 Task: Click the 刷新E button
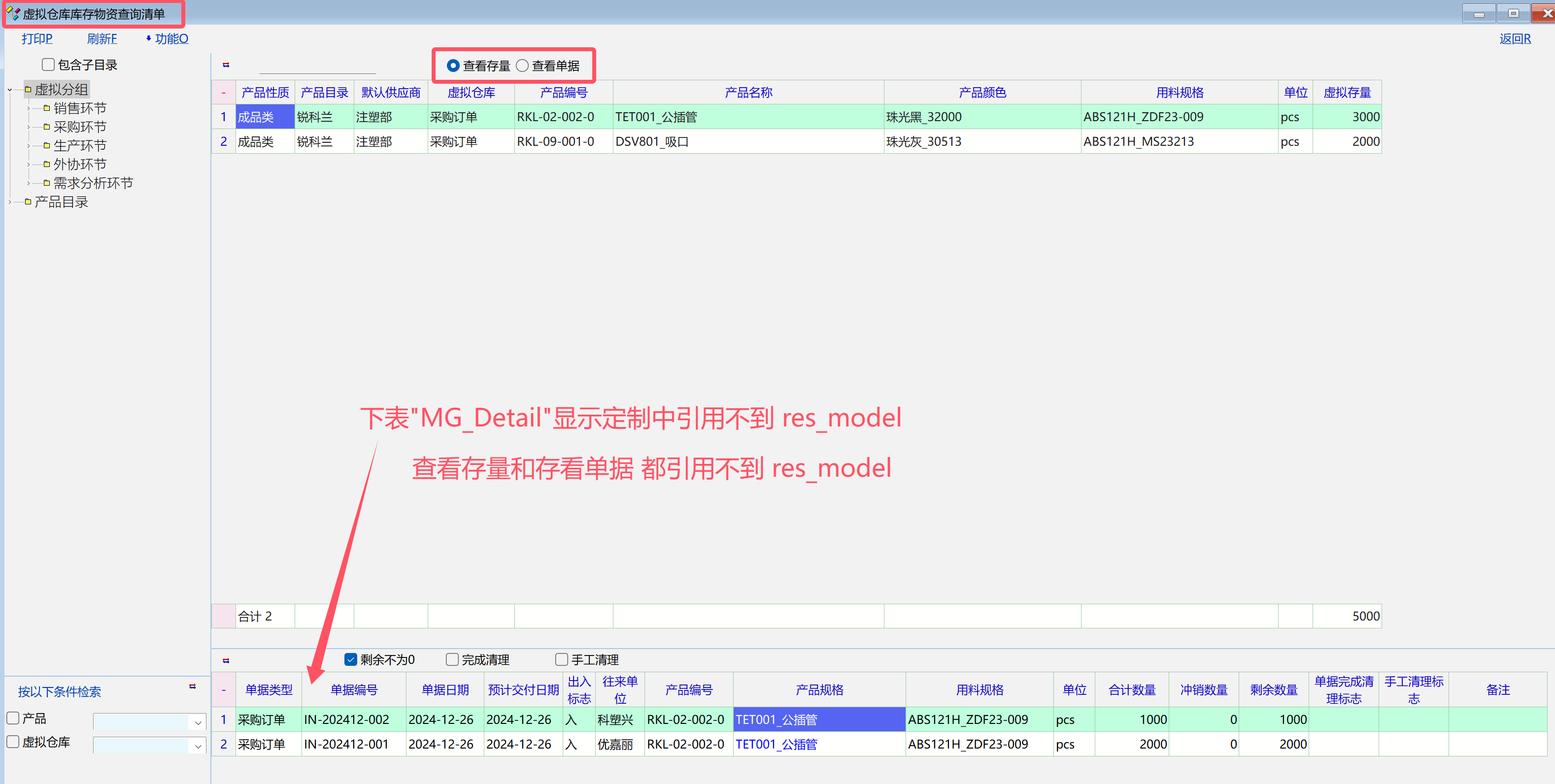click(101, 38)
